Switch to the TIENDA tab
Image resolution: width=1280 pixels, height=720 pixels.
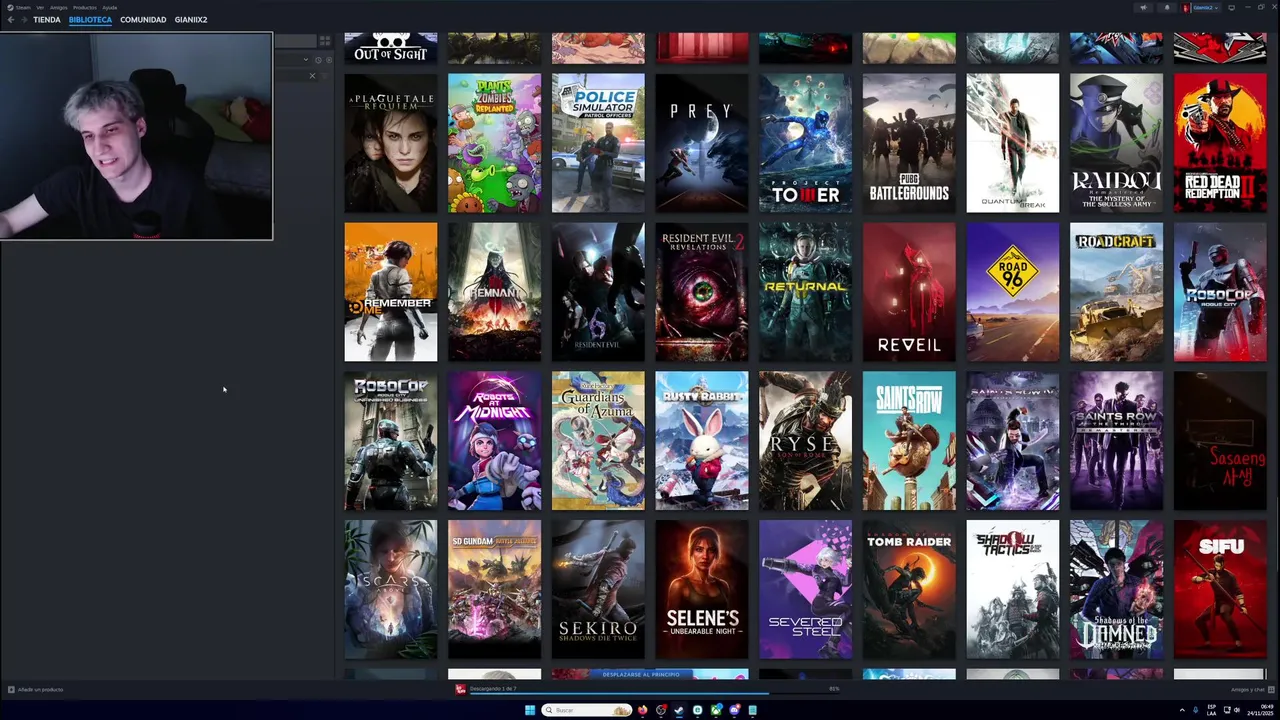pos(47,20)
